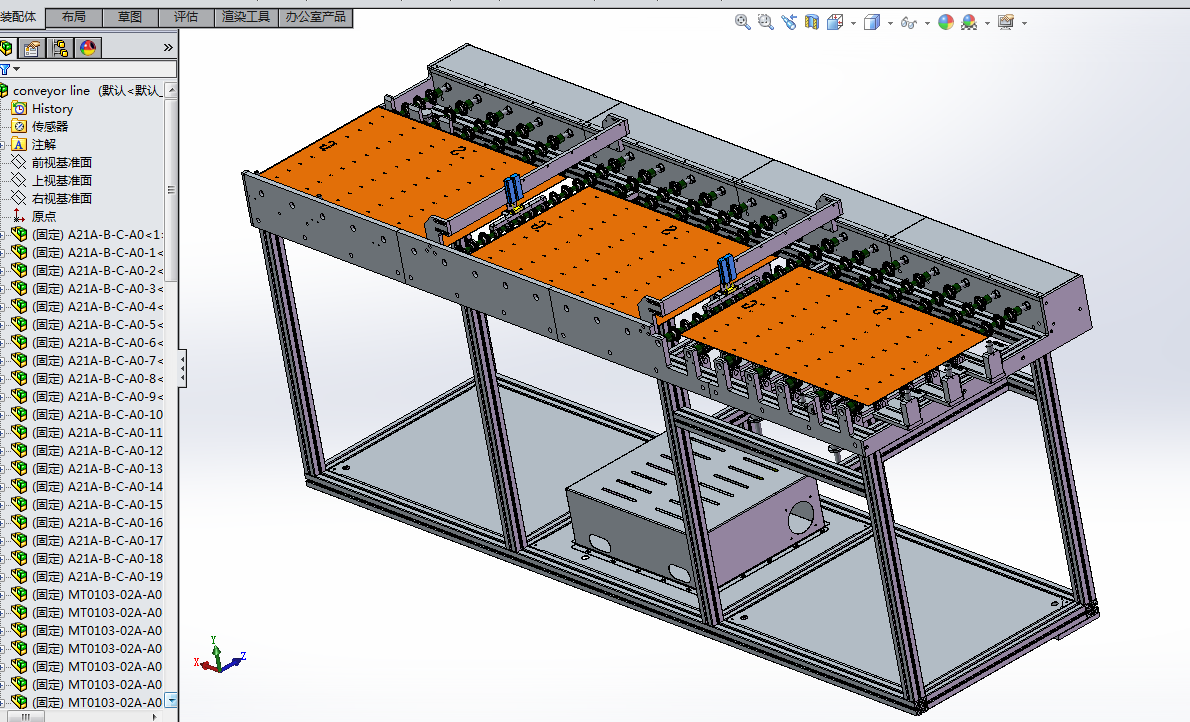Image resolution: width=1190 pixels, height=722 pixels.
Task: Select the 传感器 tree item
Action: 50,127
